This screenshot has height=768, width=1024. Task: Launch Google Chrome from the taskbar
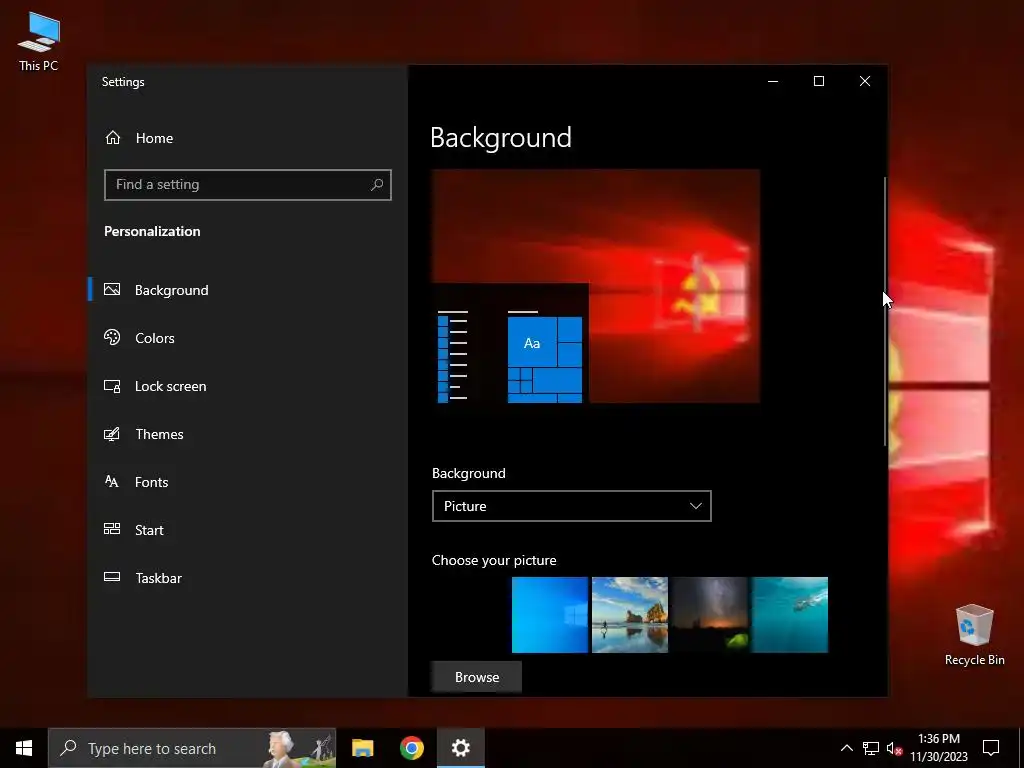coord(411,748)
